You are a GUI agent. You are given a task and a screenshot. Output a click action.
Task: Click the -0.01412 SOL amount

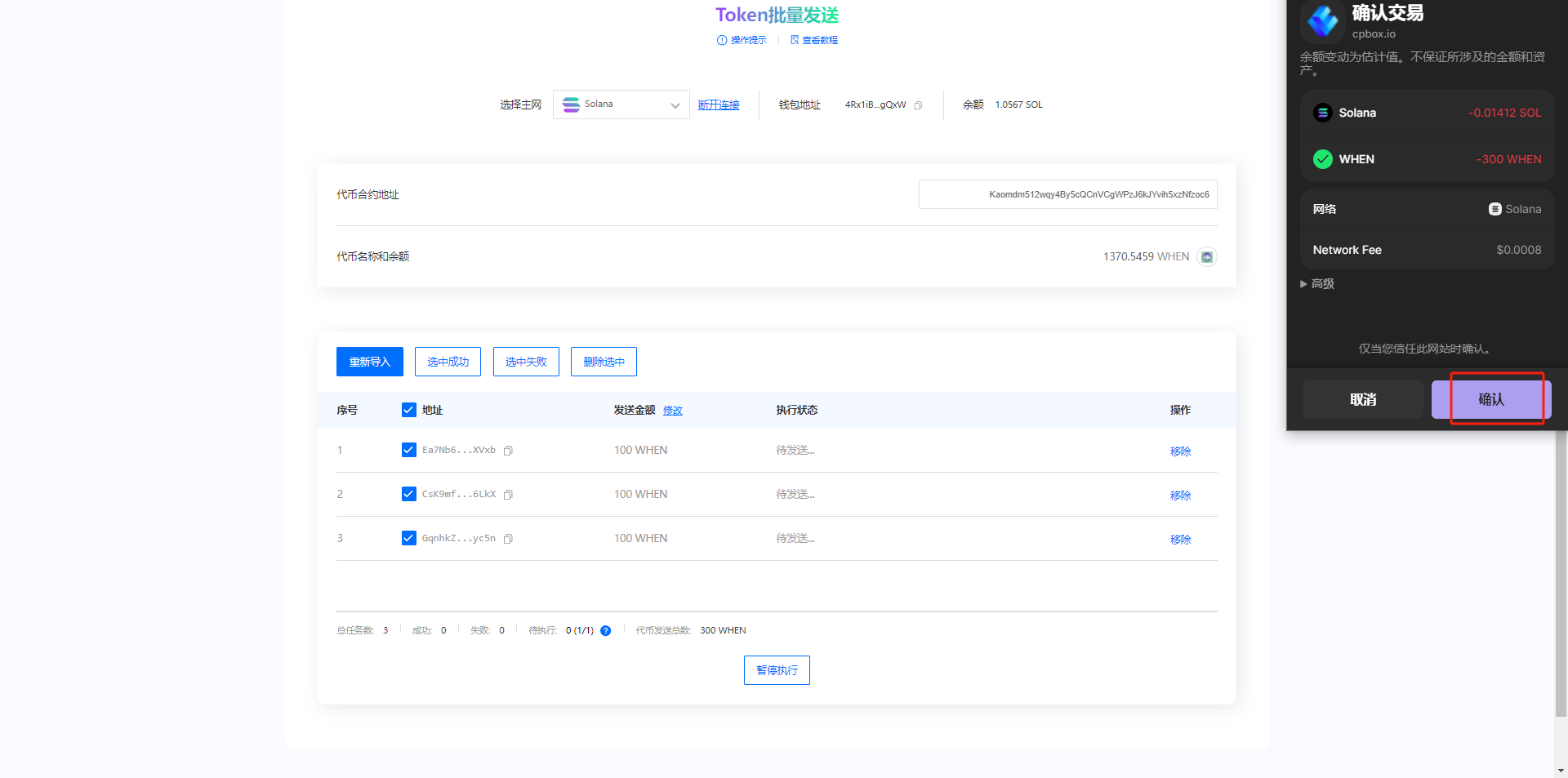point(1504,113)
